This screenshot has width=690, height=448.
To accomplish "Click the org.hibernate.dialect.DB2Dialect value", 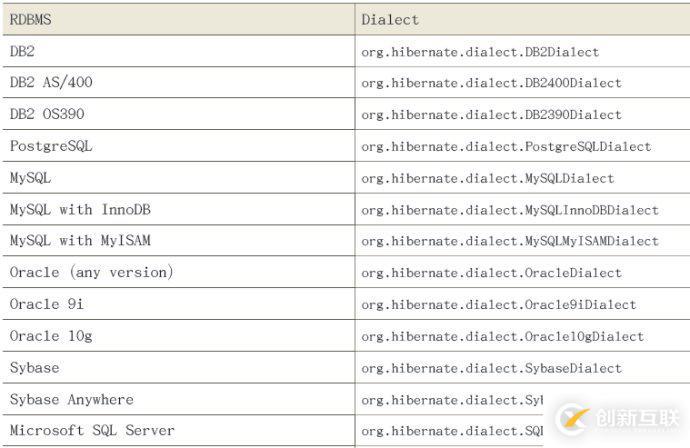I will point(494,51).
